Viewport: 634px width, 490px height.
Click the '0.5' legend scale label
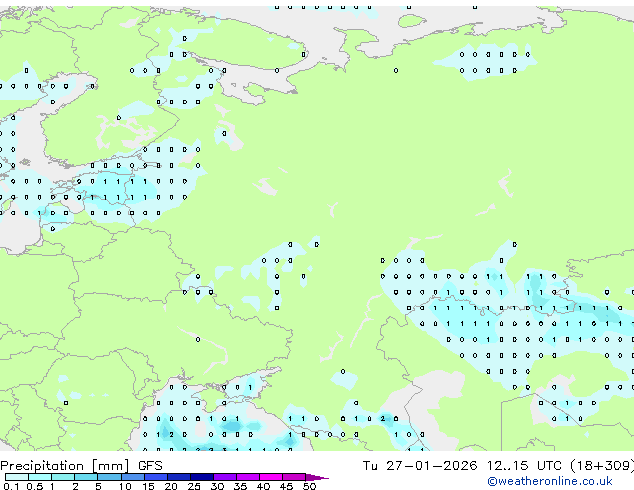[34, 486]
